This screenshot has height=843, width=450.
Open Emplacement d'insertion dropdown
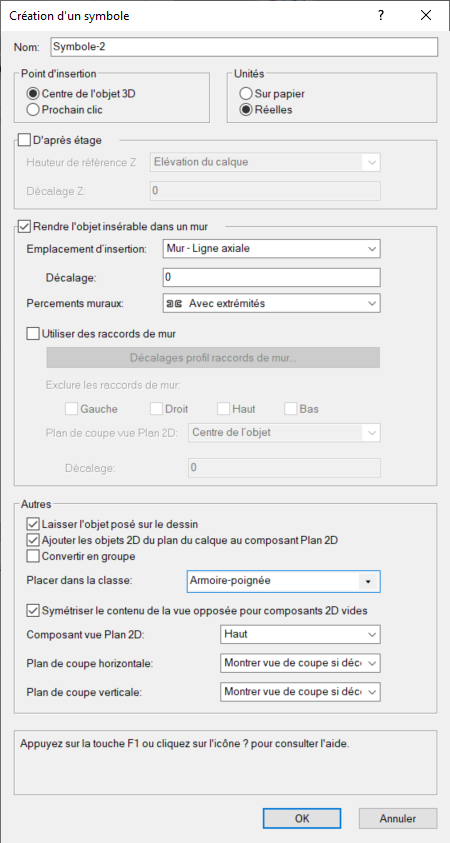pos(271,249)
